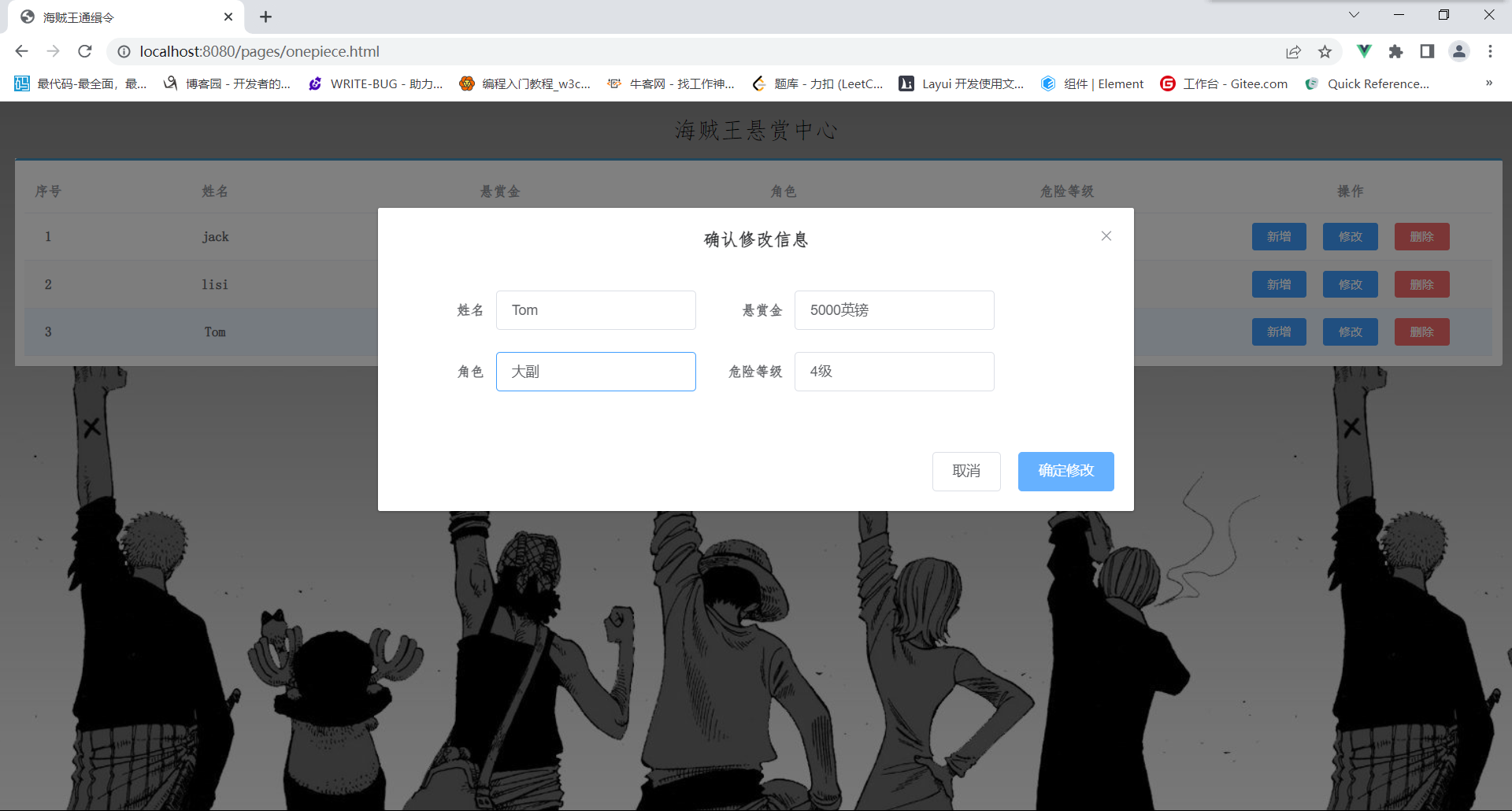Image resolution: width=1512 pixels, height=811 pixels.
Task: Open the green V extension icon
Action: point(1364,51)
